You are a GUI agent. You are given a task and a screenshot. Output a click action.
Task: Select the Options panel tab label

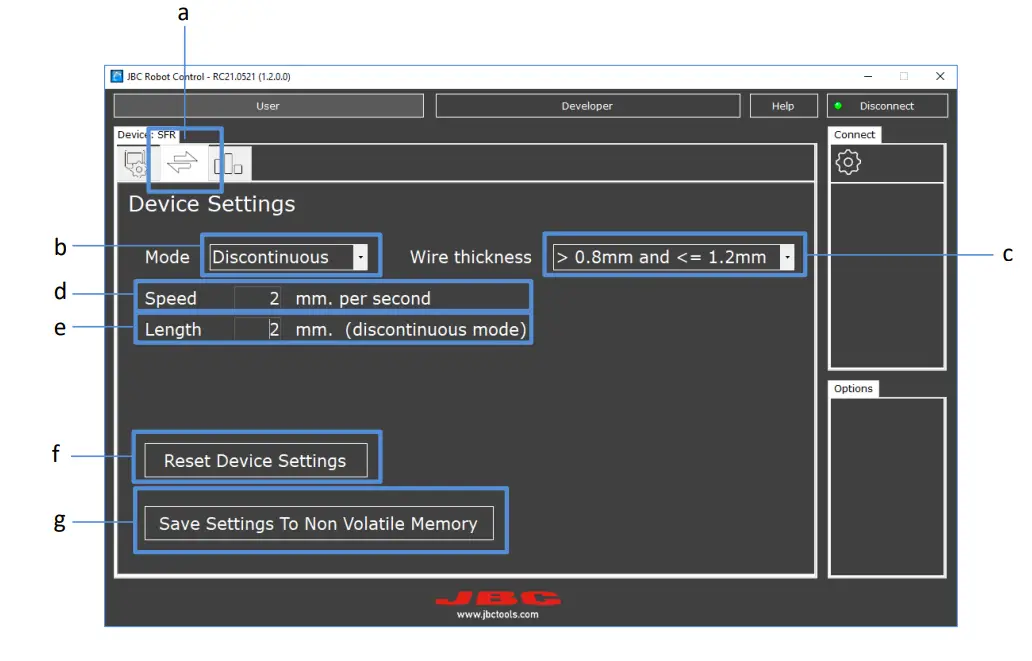pyautogui.click(x=853, y=388)
